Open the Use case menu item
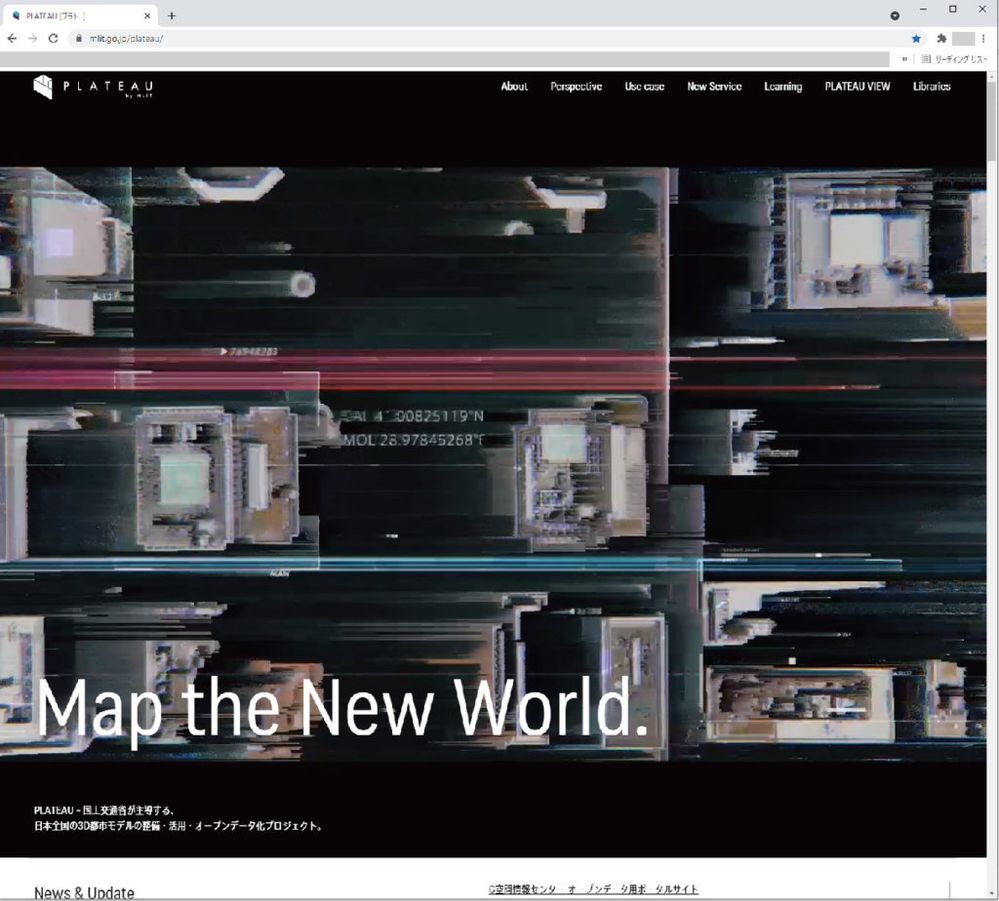This screenshot has width=999, height=901. coord(644,87)
